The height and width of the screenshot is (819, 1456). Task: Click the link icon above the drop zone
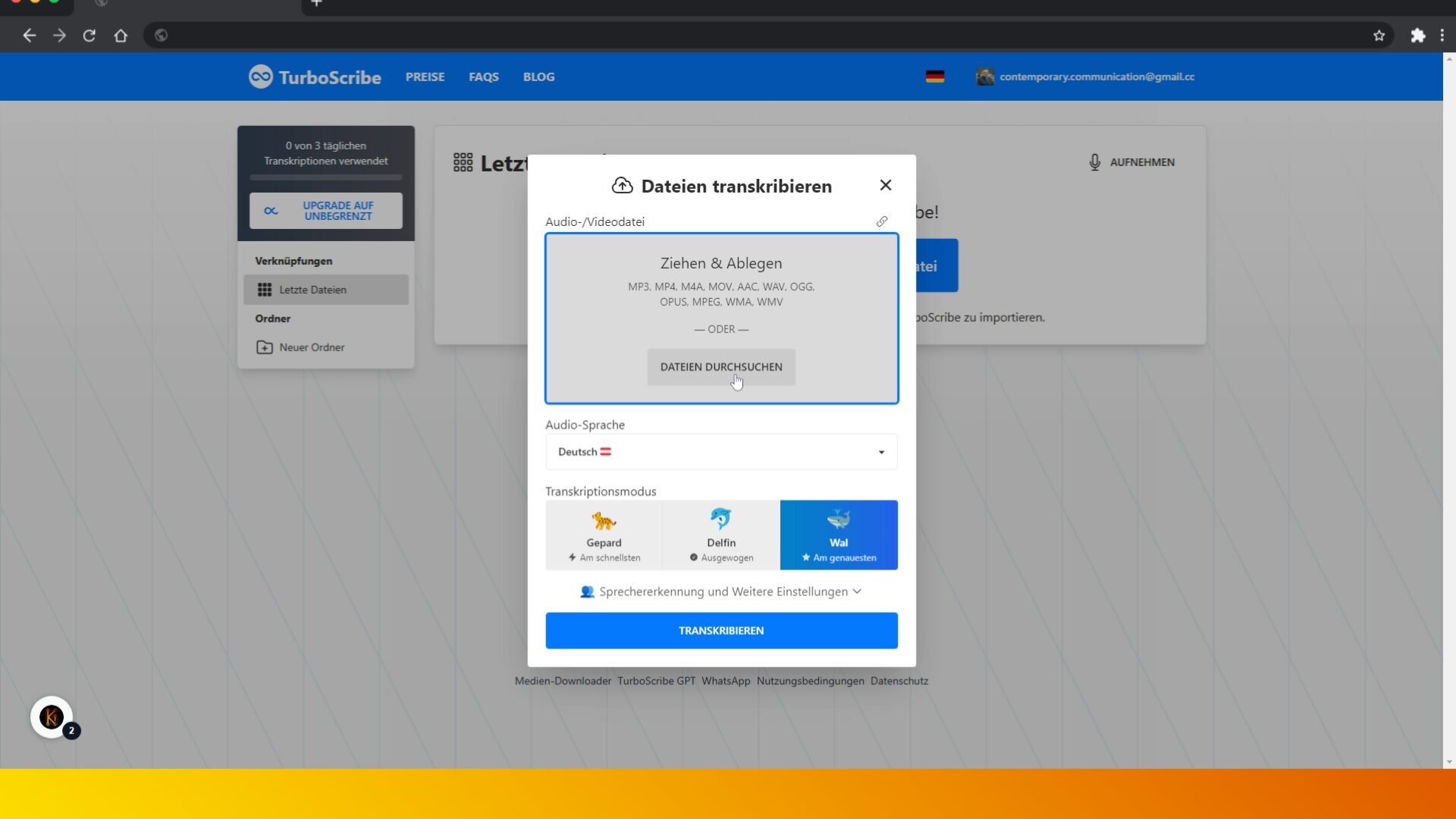(882, 221)
